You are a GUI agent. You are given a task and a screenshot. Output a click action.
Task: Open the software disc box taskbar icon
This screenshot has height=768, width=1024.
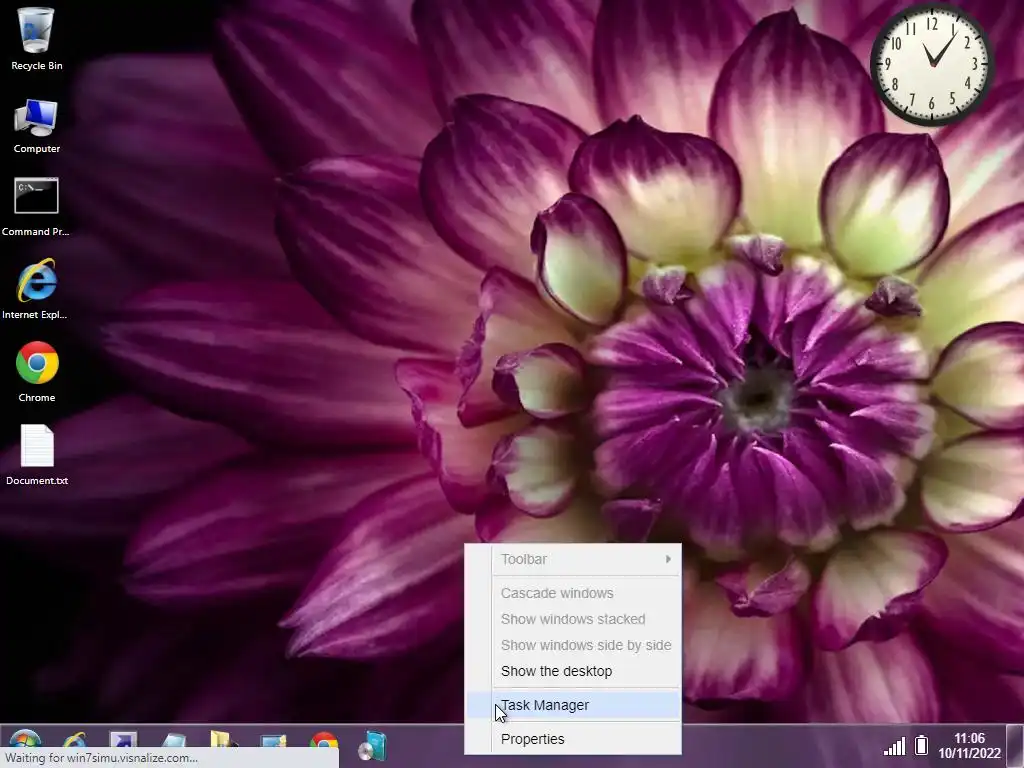373,746
